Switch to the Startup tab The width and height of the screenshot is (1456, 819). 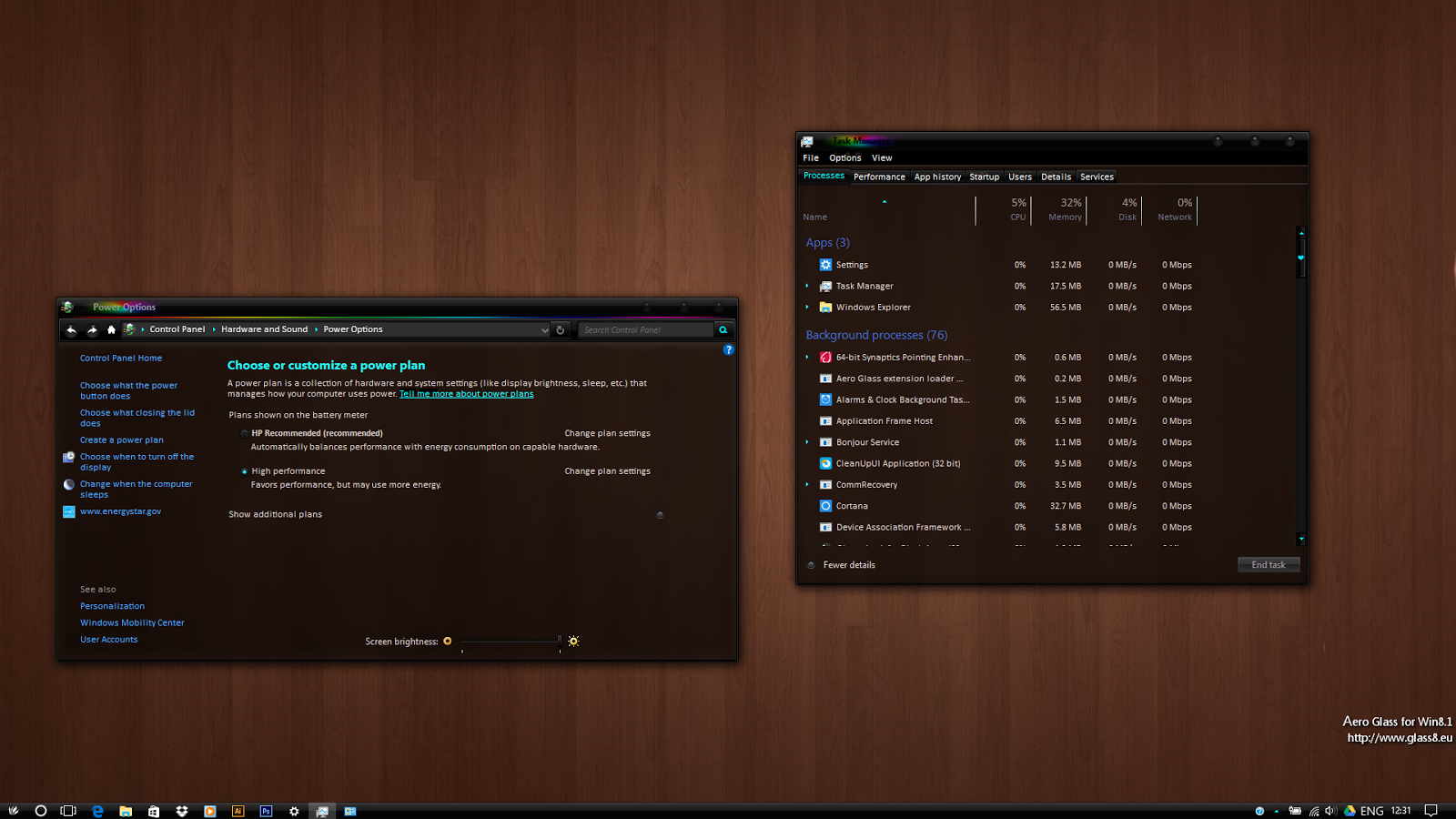coord(985,177)
